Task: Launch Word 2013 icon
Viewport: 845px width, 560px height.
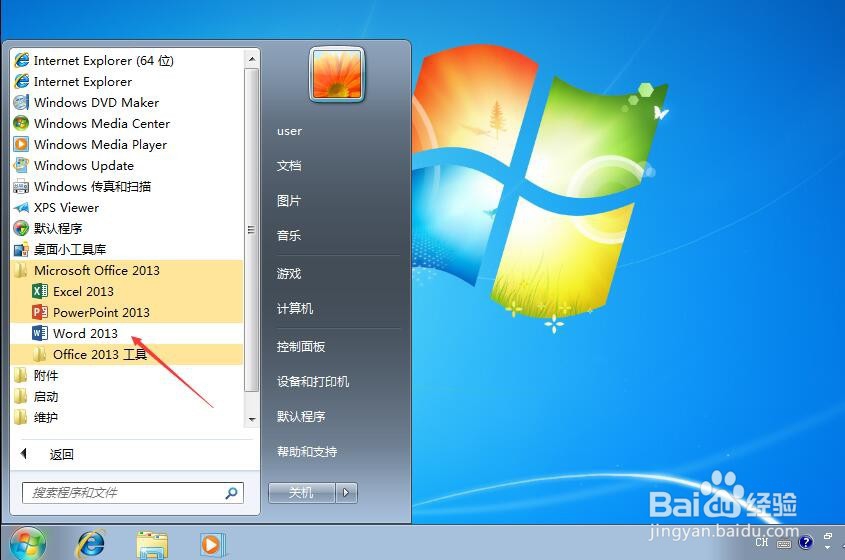Action: 40,334
